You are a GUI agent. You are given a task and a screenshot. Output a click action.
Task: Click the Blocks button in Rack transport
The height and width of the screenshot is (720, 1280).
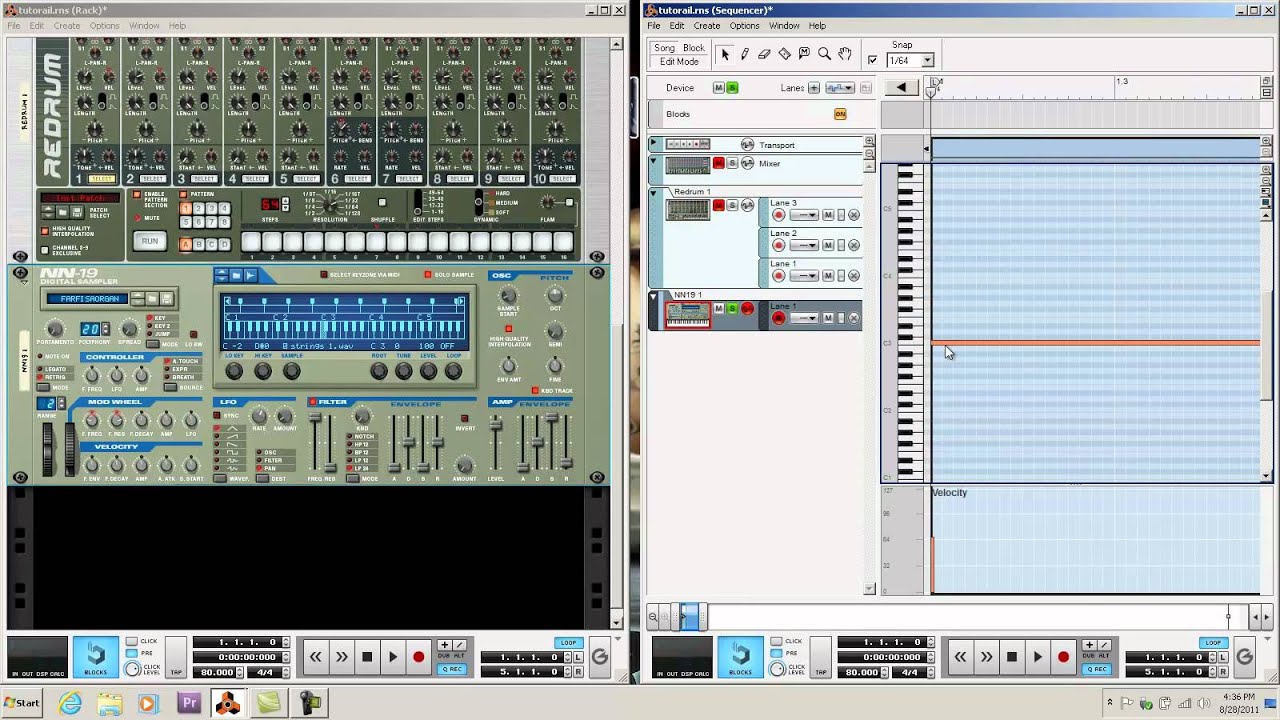coord(95,656)
